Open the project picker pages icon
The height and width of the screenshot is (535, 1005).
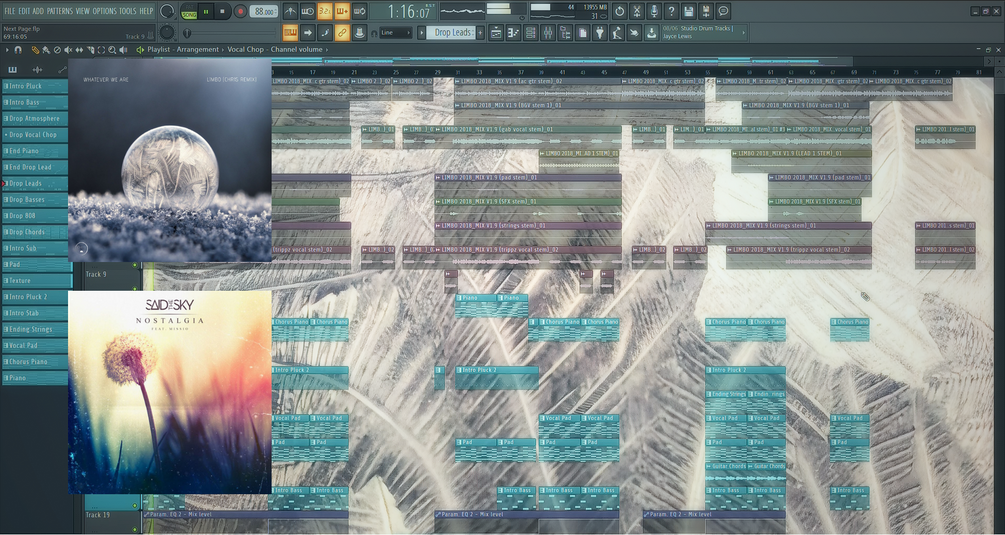(x=582, y=33)
